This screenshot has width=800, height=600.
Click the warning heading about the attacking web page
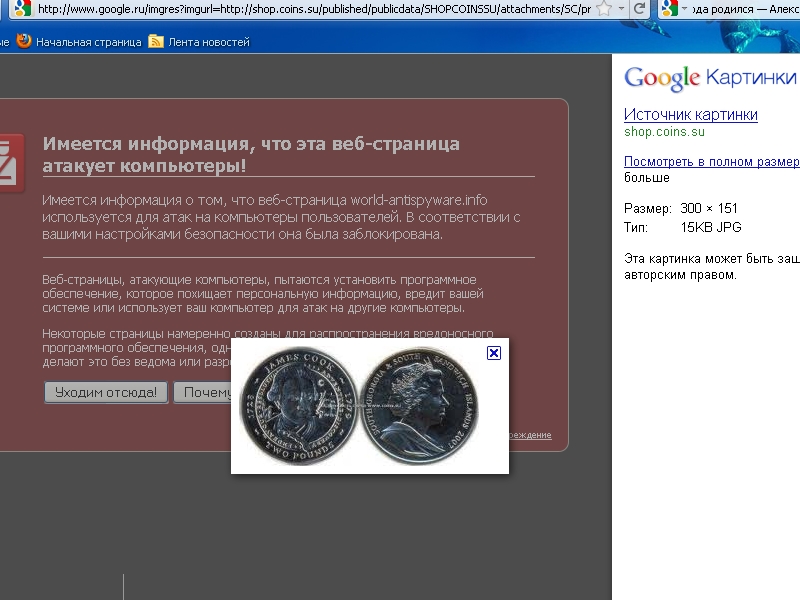[251, 155]
